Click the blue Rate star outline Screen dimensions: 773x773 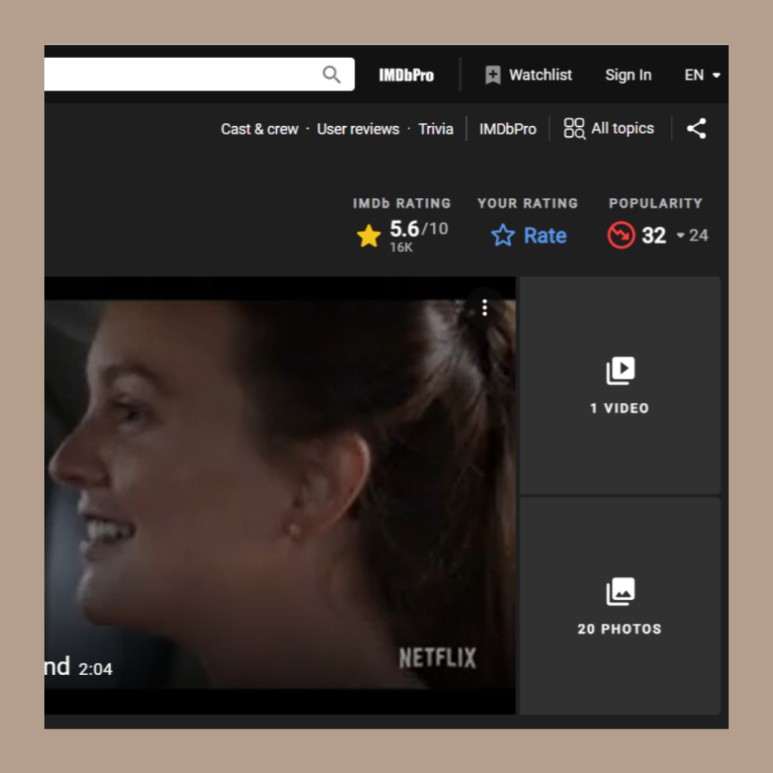(x=503, y=235)
